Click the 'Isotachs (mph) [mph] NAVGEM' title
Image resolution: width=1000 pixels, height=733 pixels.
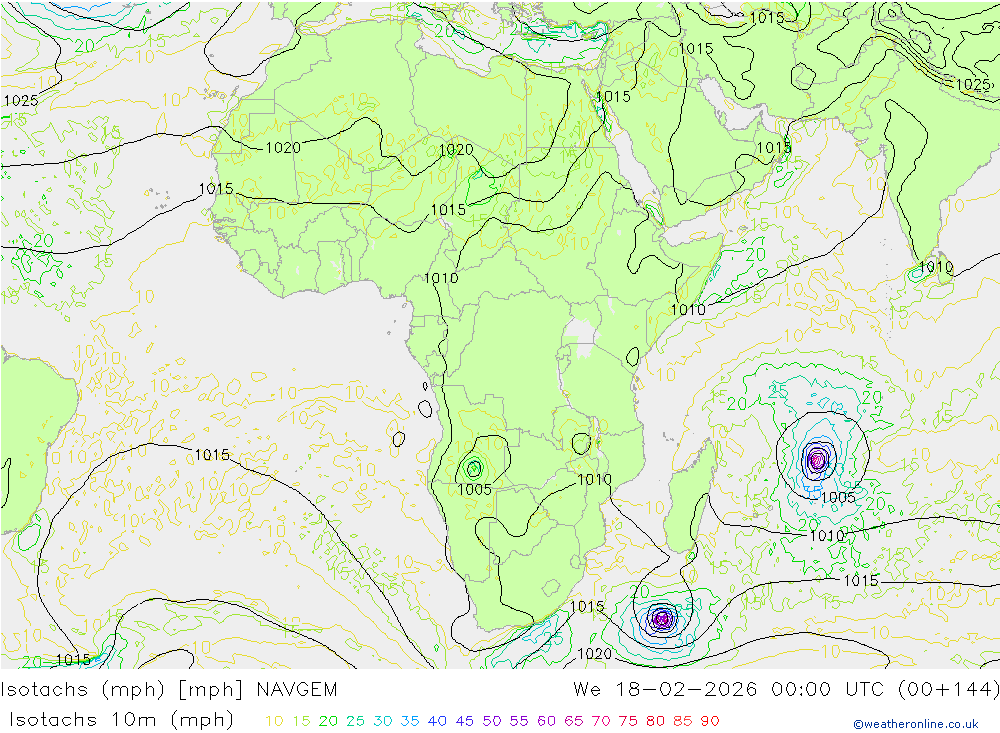tap(169, 690)
